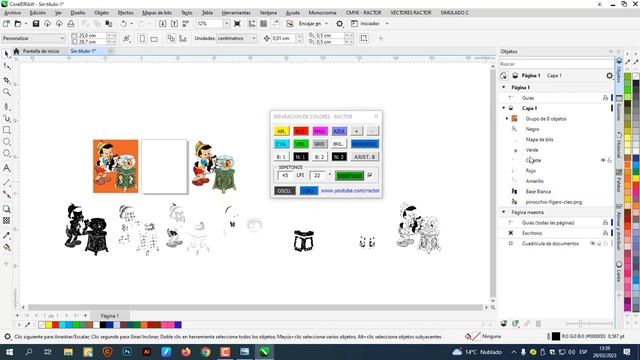This screenshot has height=360, width=640.
Task: Select the Base Blanca object row
Action: [538, 191]
